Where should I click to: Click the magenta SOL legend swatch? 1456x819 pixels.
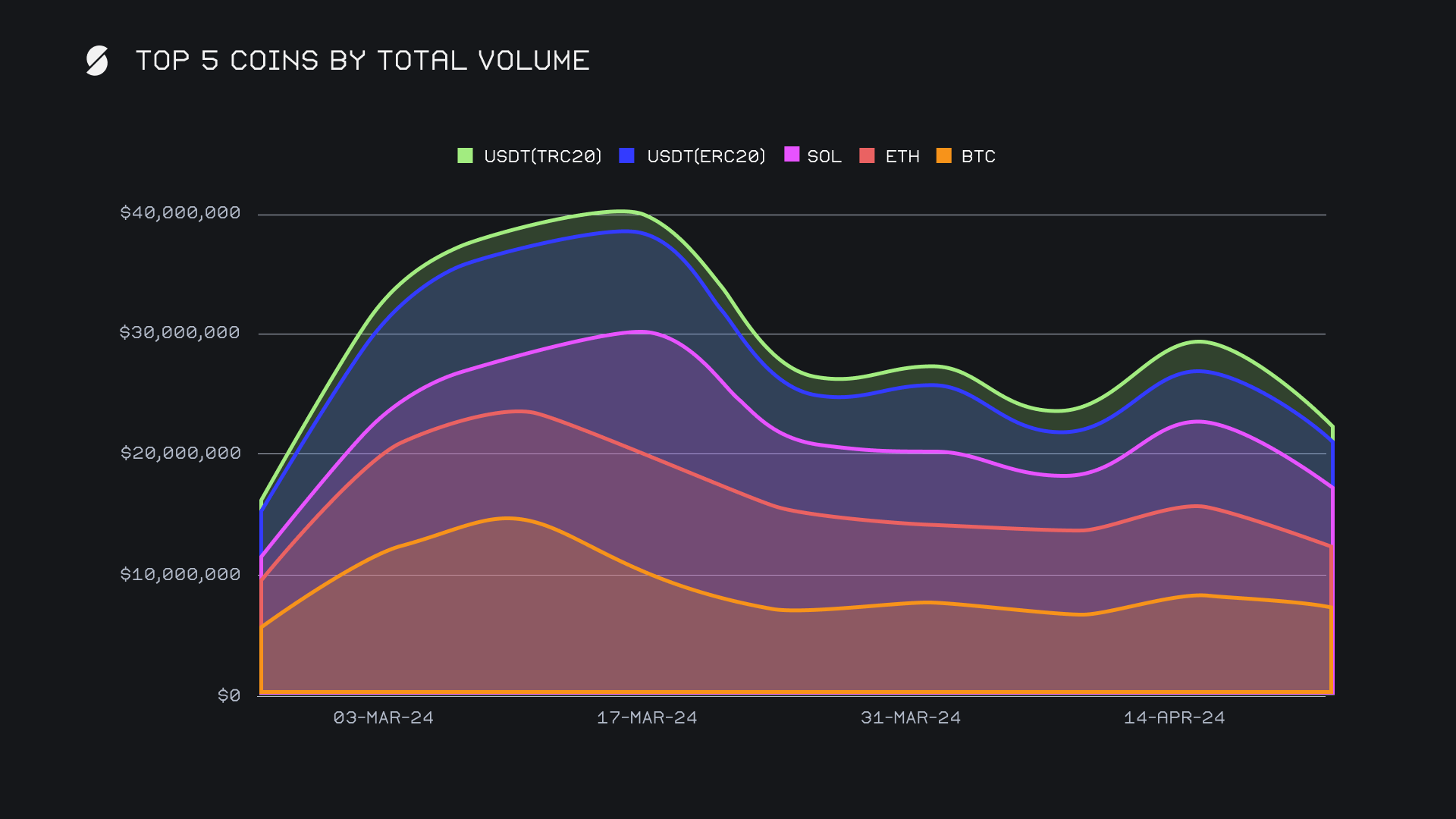792,155
